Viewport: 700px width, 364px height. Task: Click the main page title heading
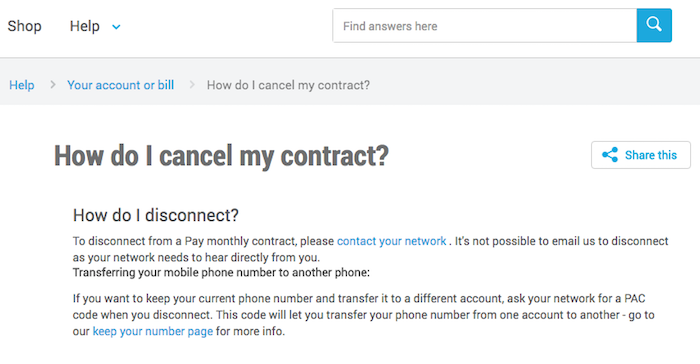tap(221, 156)
